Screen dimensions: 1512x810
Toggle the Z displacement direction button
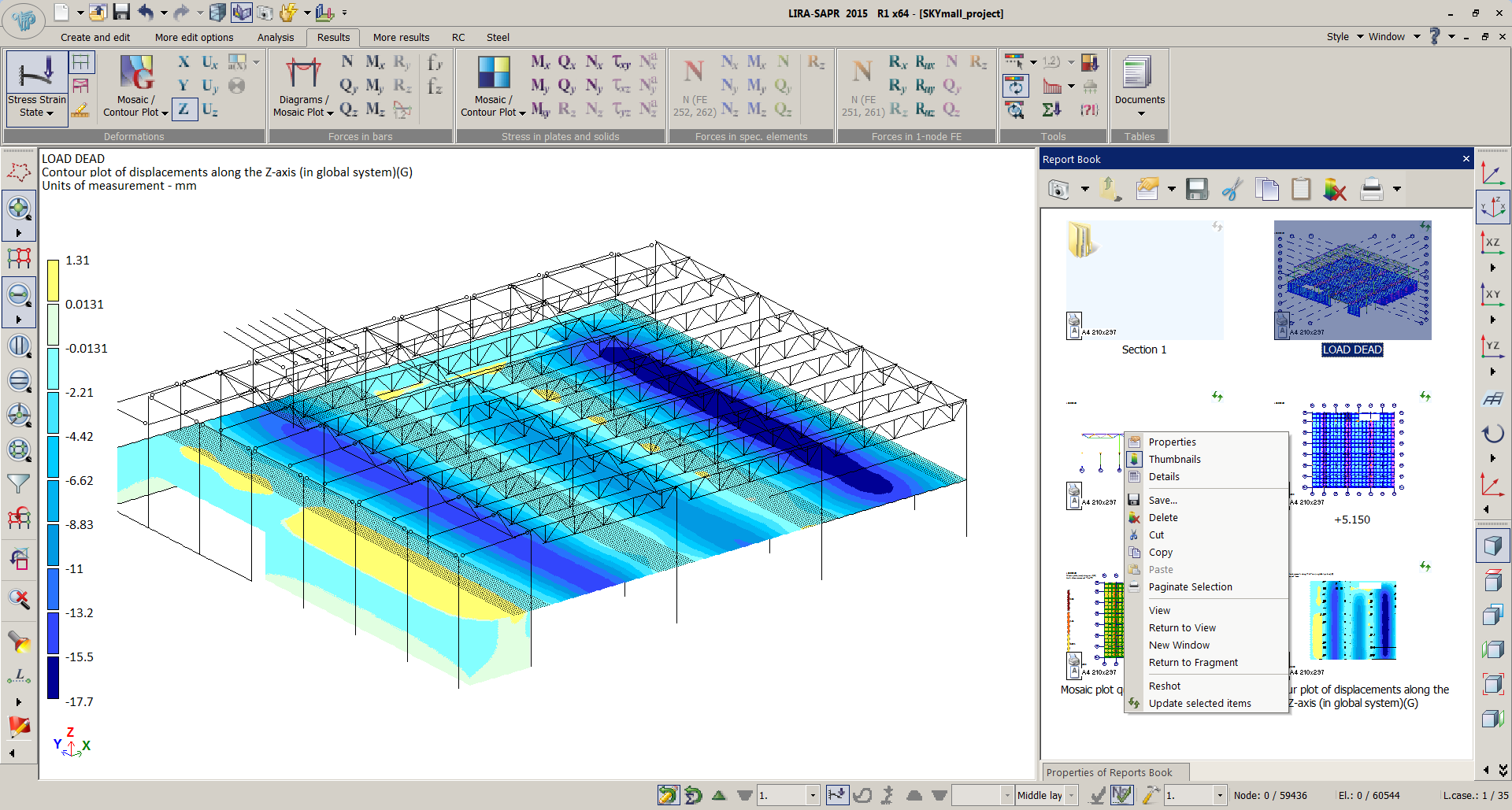[183, 109]
